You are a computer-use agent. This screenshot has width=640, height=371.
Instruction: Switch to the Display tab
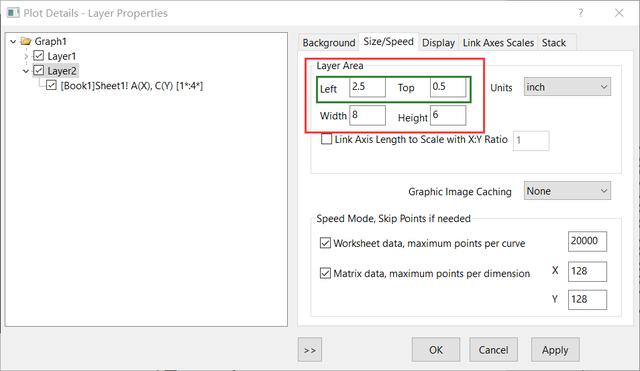[438, 42]
